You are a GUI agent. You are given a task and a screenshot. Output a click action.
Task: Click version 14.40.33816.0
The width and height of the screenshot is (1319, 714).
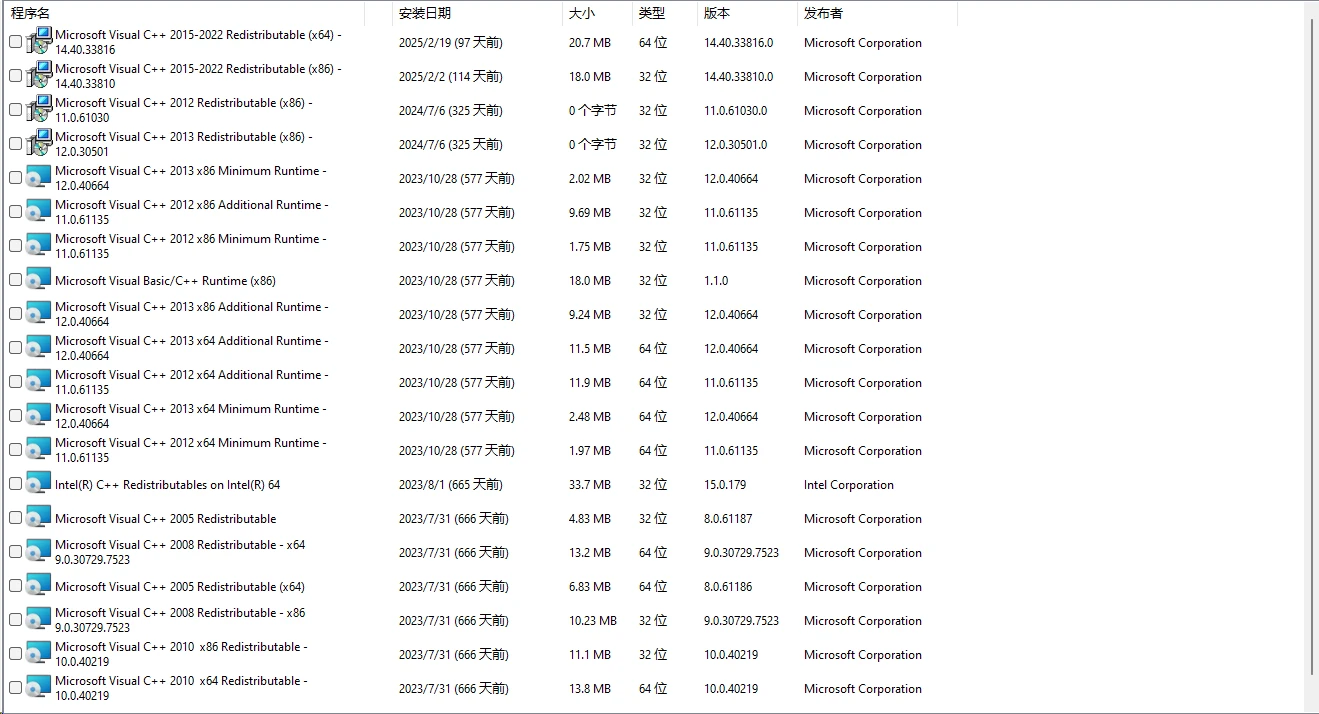[x=738, y=43]
